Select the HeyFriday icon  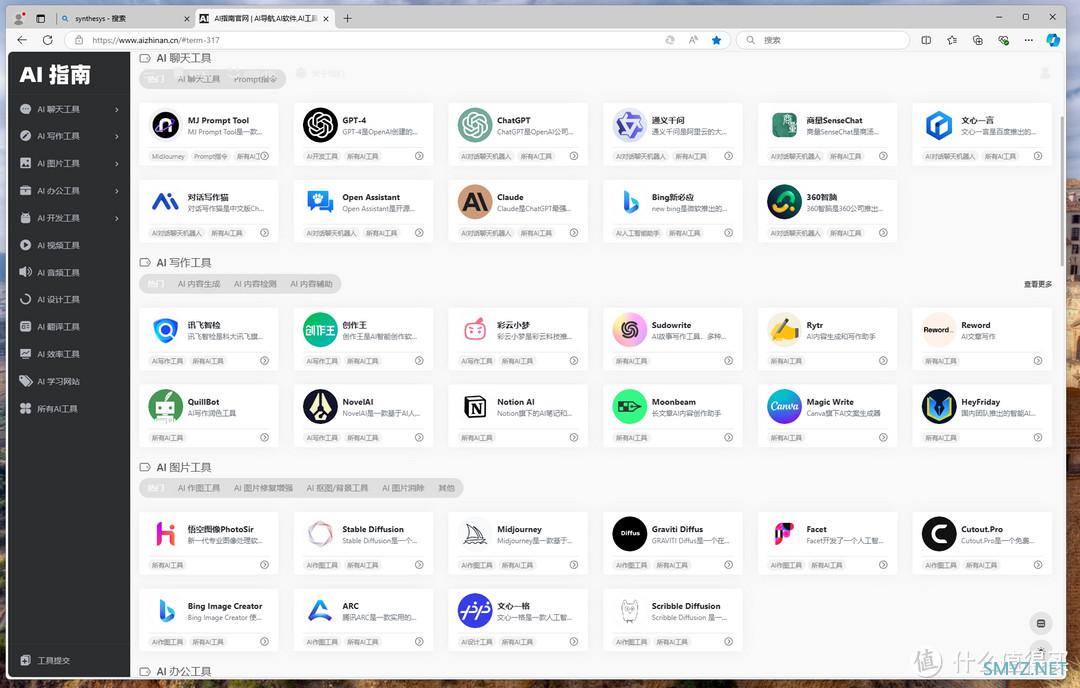tap(939, 406)
